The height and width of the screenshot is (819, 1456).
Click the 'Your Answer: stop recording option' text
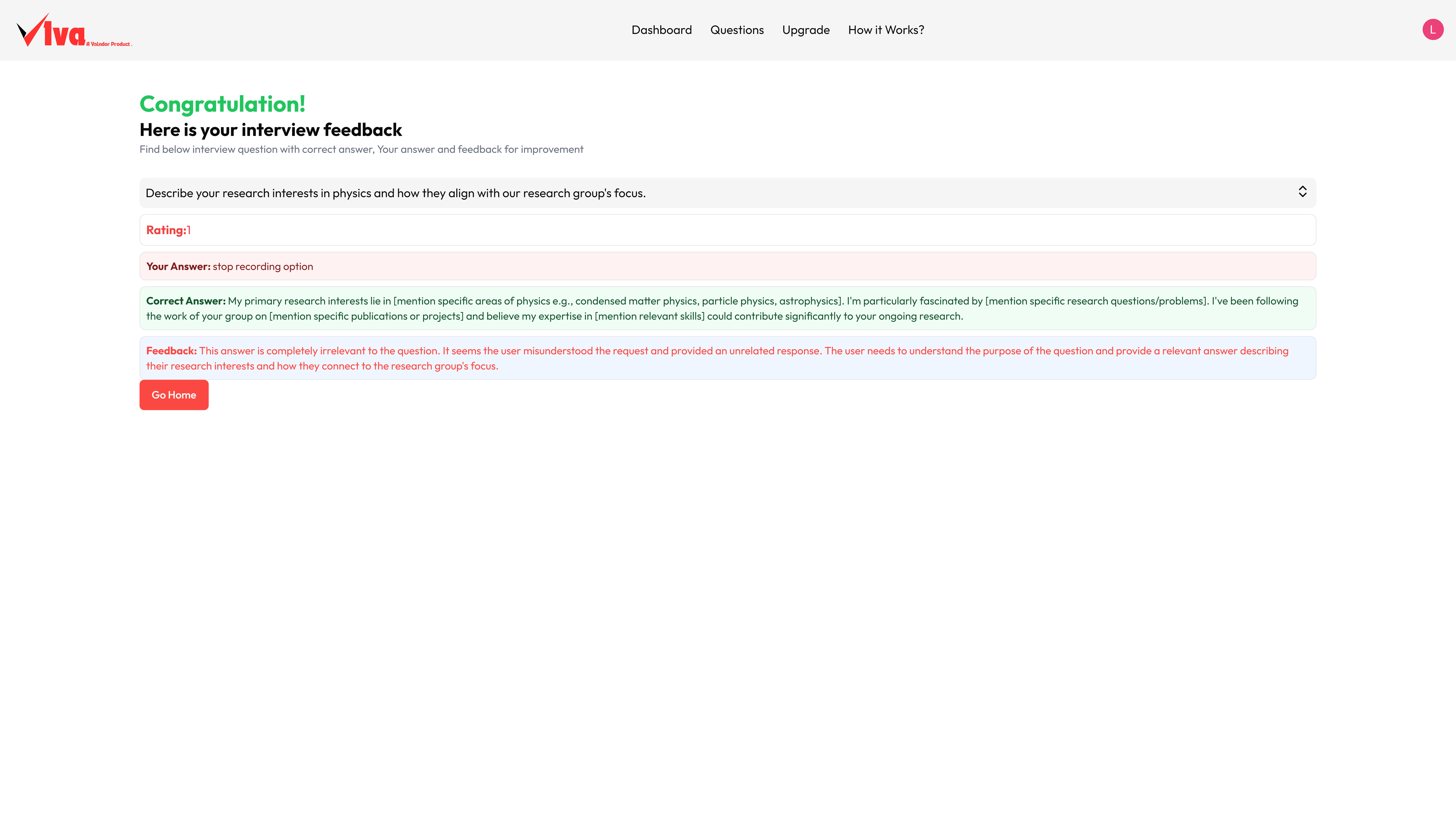point(229,266)
